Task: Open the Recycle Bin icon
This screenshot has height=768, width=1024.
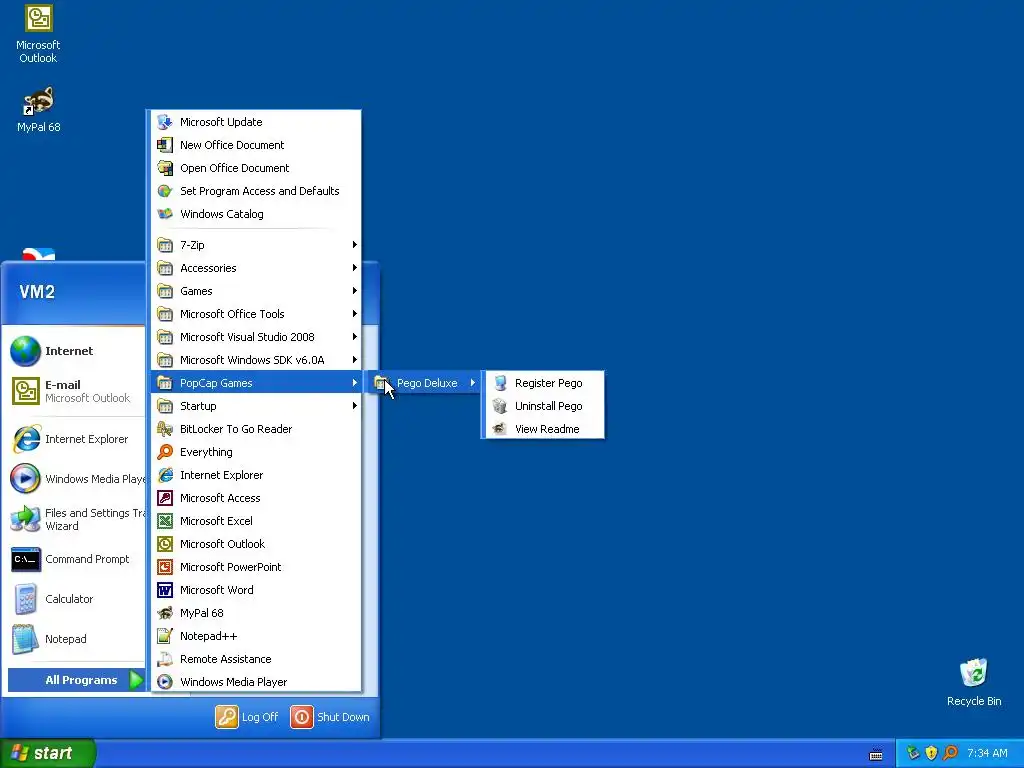Action: (x=973, y=673)
